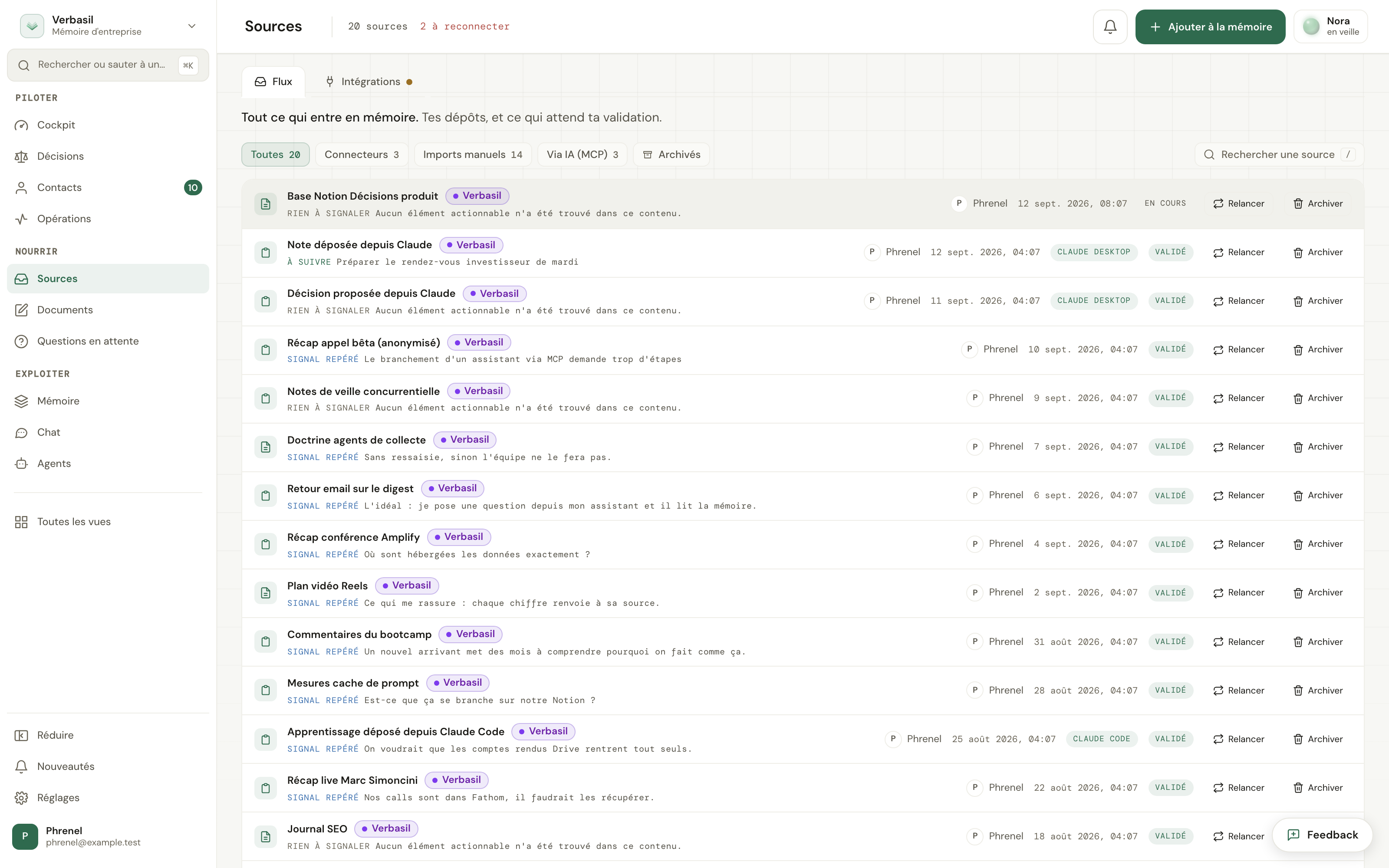Click Verbasil tag on Journal SEO row
1389x868 pixels.
pyautogui.click(x=386, y=829)
